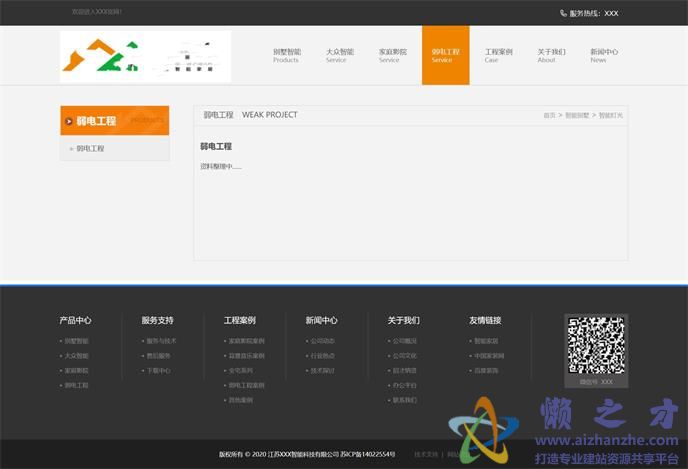Image resolution: width=688 pixels, height=469 pixels.
Task: Open 别墅智能 under footer 产品中心
Action: [x=76, y=341]
